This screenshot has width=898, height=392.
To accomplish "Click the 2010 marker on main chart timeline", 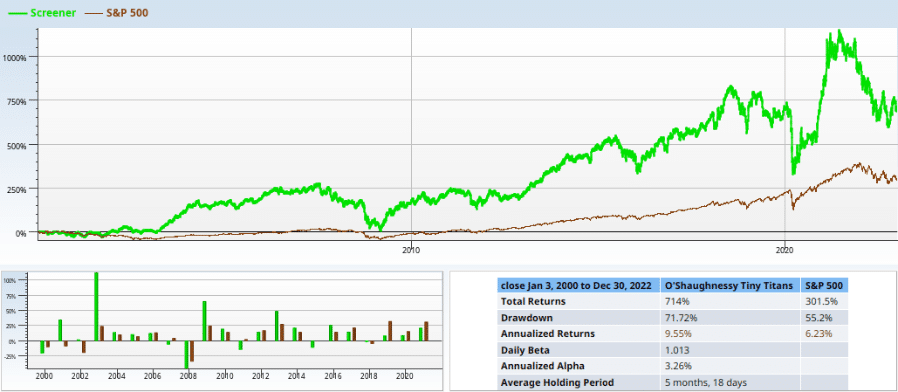I will (411, 250).
